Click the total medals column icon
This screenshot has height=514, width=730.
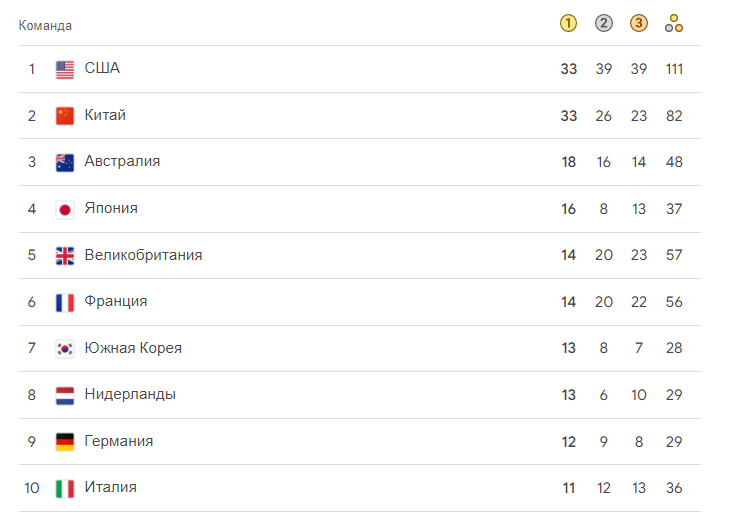[x=674, y=24]
